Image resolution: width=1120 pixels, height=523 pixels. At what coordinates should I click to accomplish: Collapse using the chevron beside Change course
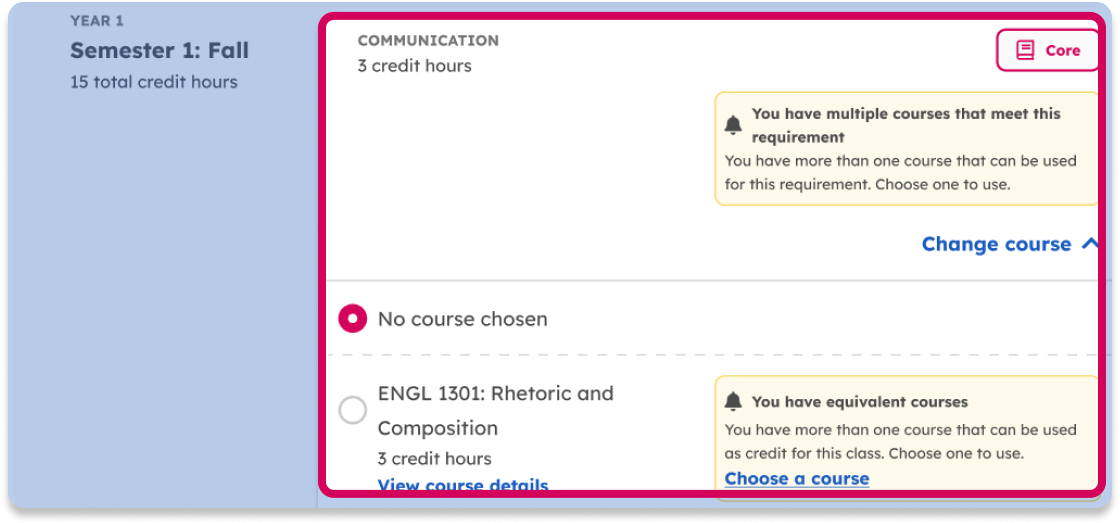coord(1090,244)
